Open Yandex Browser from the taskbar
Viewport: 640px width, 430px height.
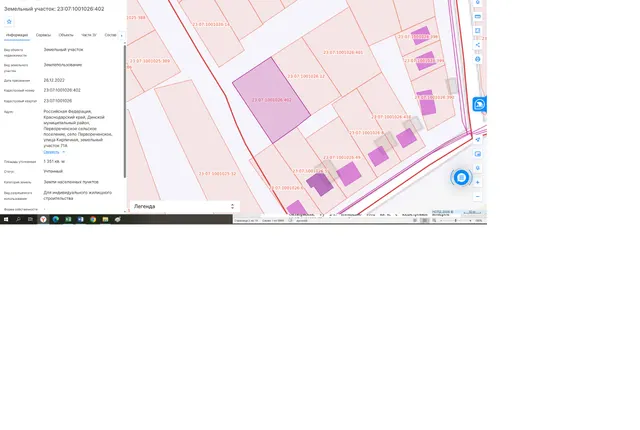(x=43, y=219)
